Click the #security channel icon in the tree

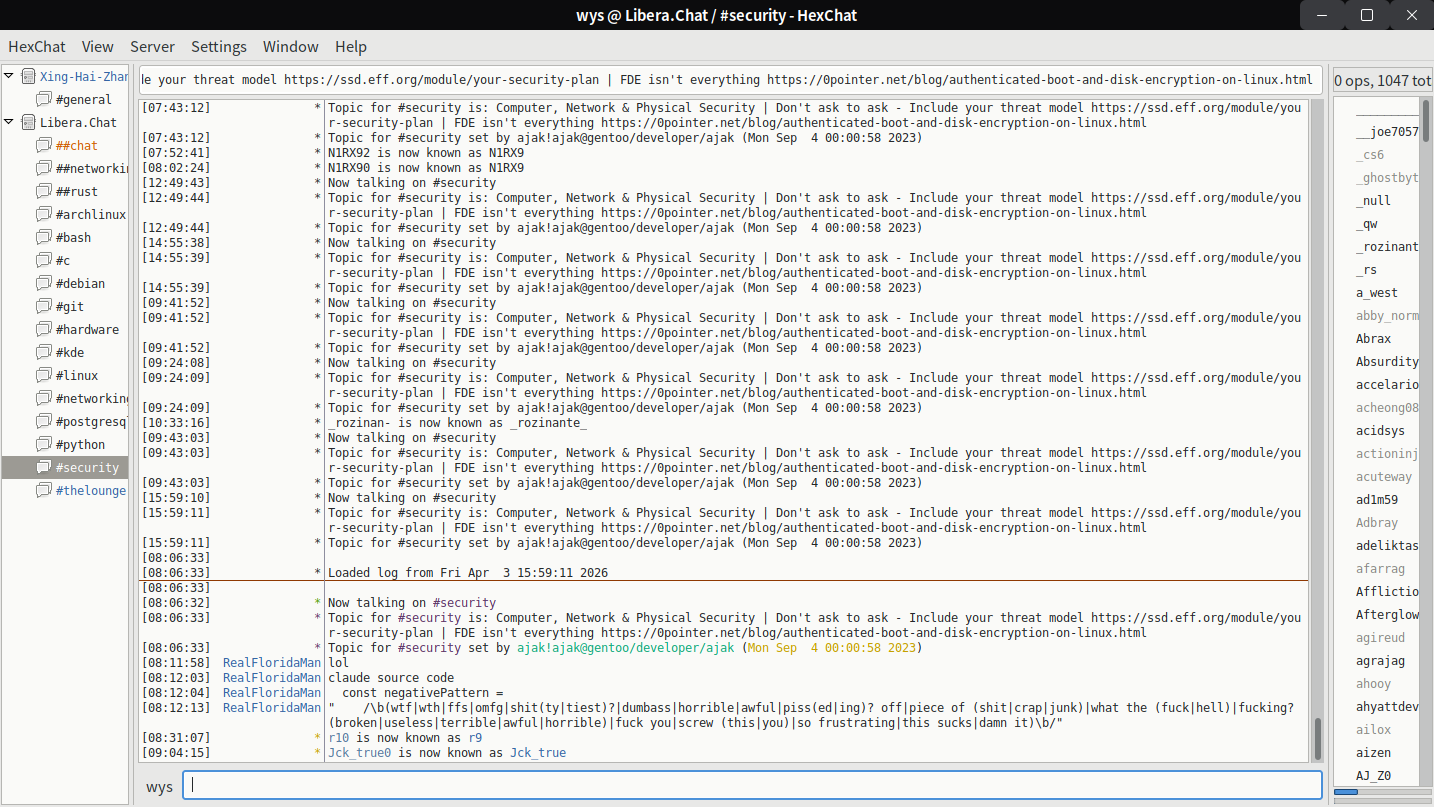coord(44,467)
